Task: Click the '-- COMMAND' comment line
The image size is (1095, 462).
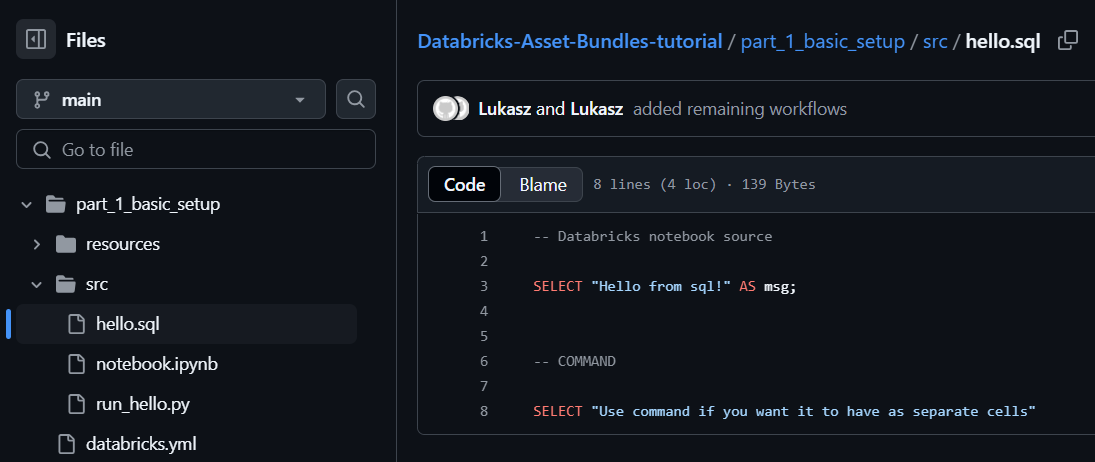Action: point(575,361)
